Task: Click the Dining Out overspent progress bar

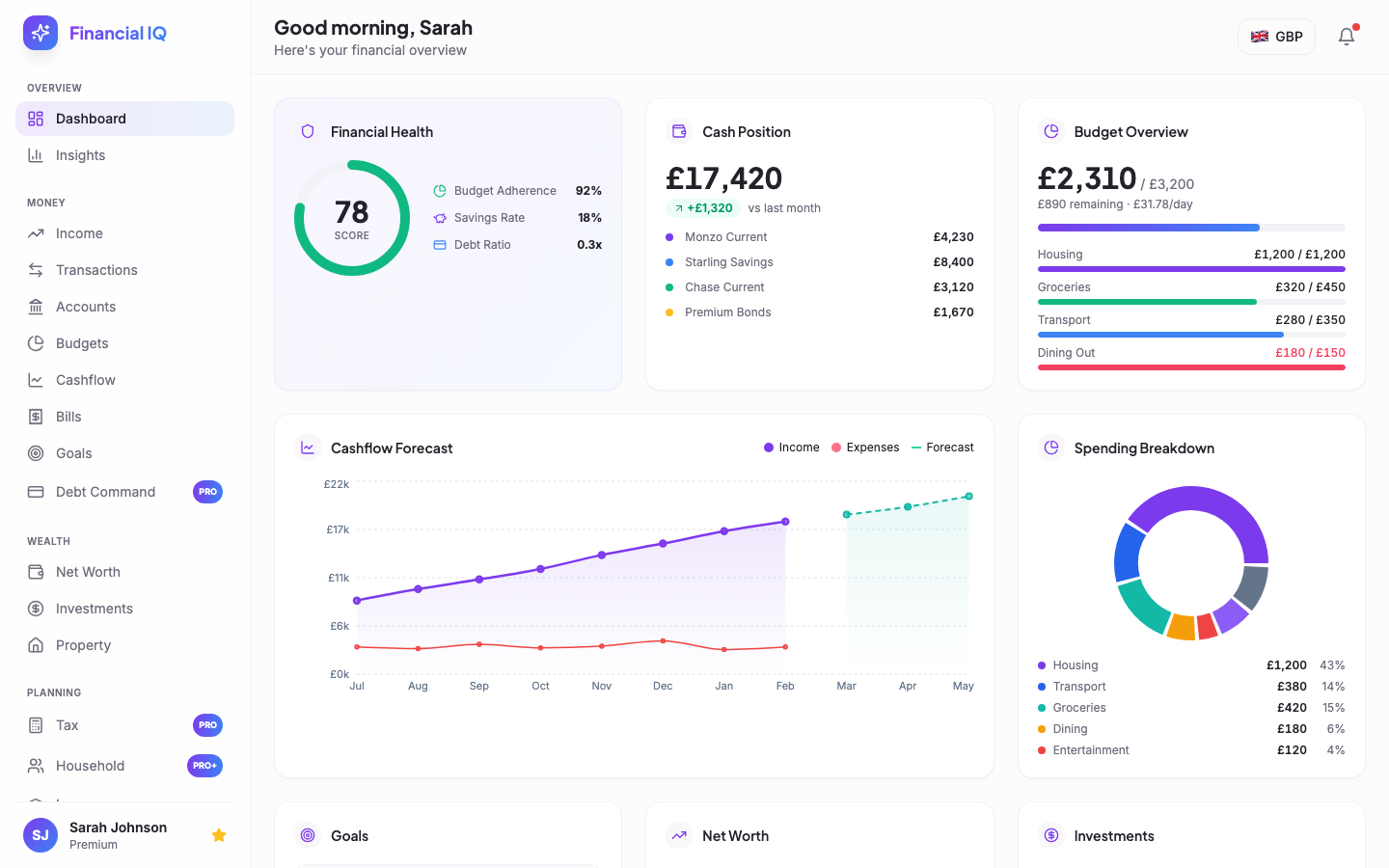Action: click(x=1190, y=367)
